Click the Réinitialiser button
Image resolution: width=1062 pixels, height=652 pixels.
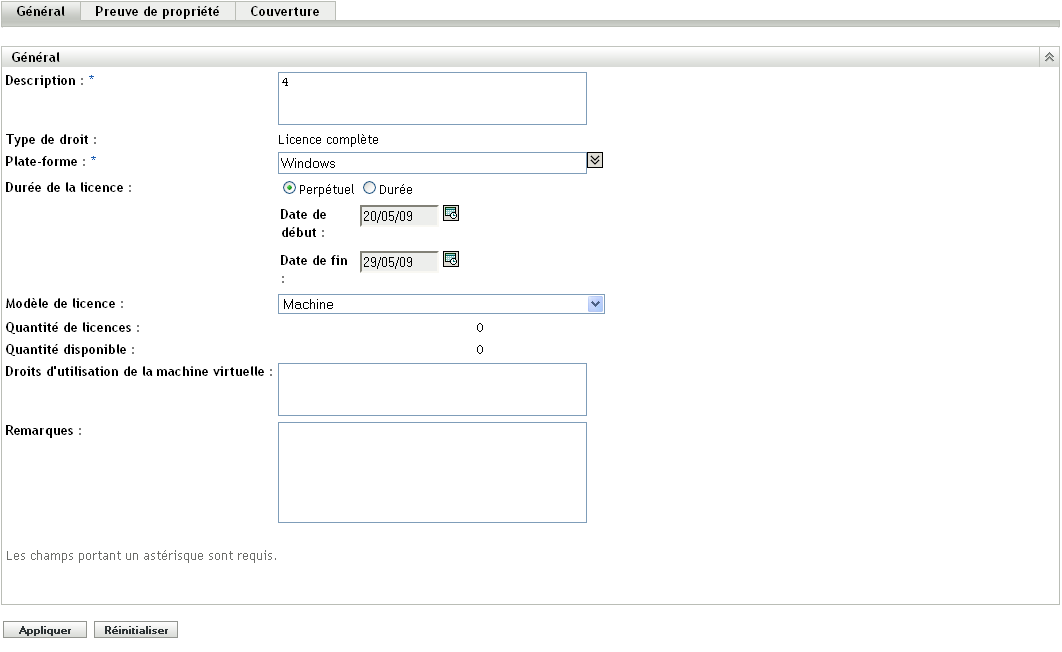pos(136,630)
